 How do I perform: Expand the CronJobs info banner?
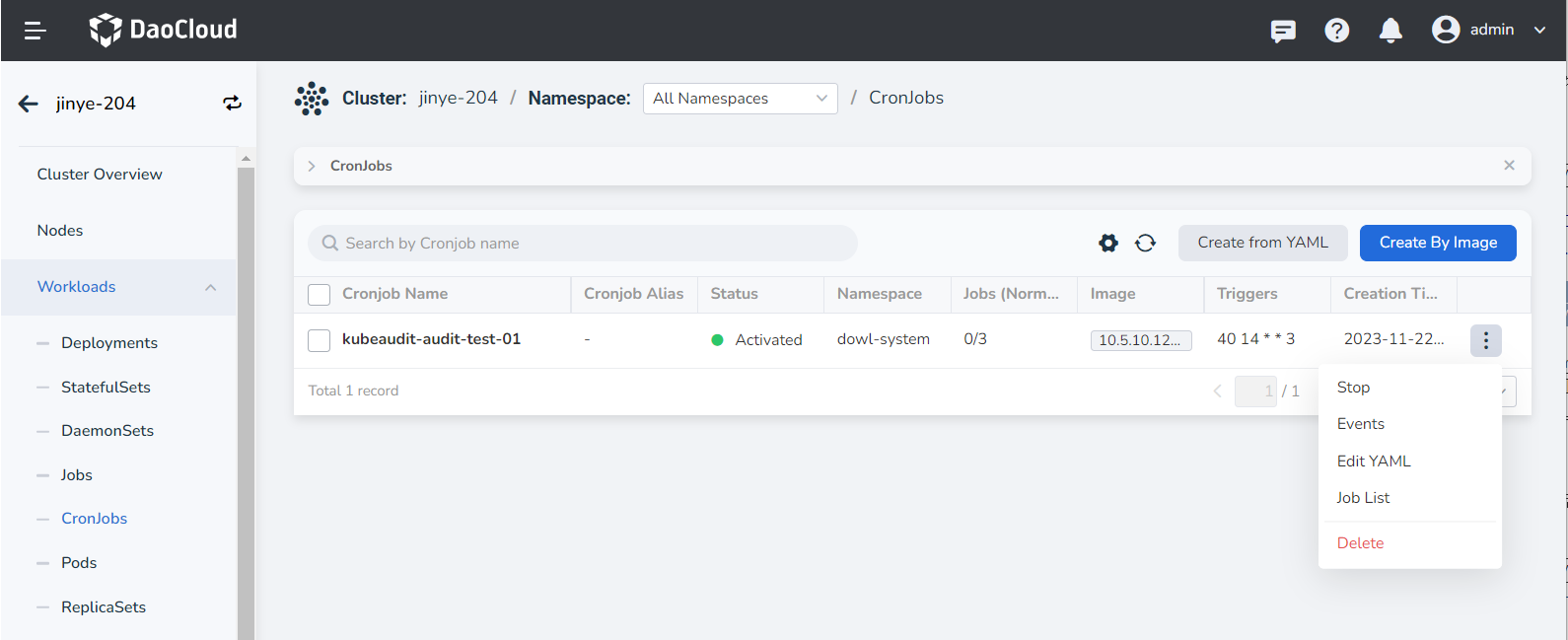point(312,166)
